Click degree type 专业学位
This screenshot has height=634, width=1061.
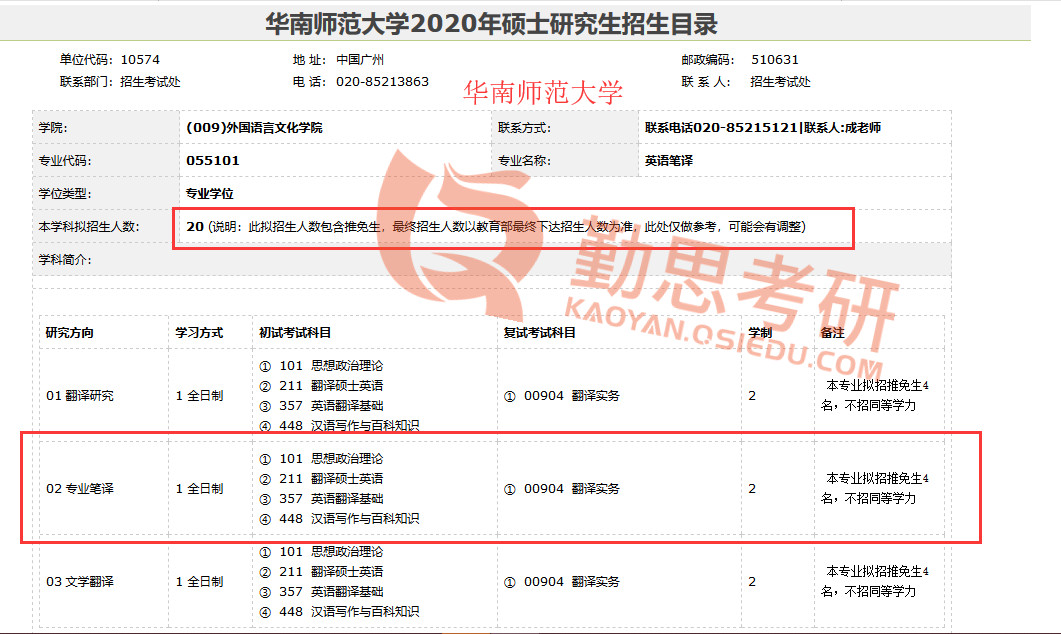(x=210, y=194)
